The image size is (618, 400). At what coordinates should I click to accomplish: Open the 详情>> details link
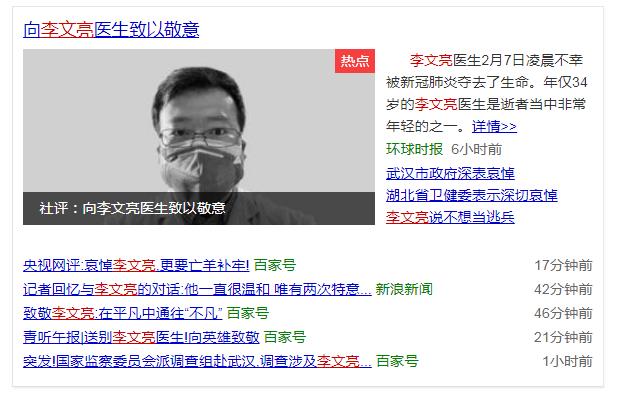tap(494, 127)
